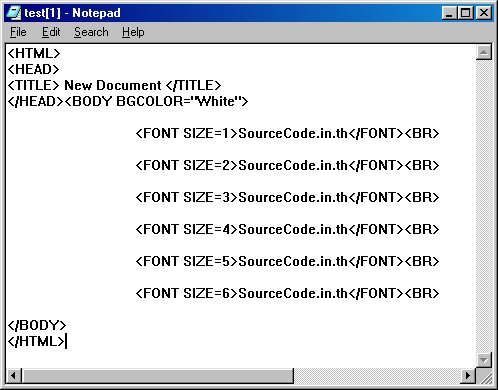Click the title bar text test[1] - Notepad
Screen dimensions: 498x390
(x=72, y=13)
